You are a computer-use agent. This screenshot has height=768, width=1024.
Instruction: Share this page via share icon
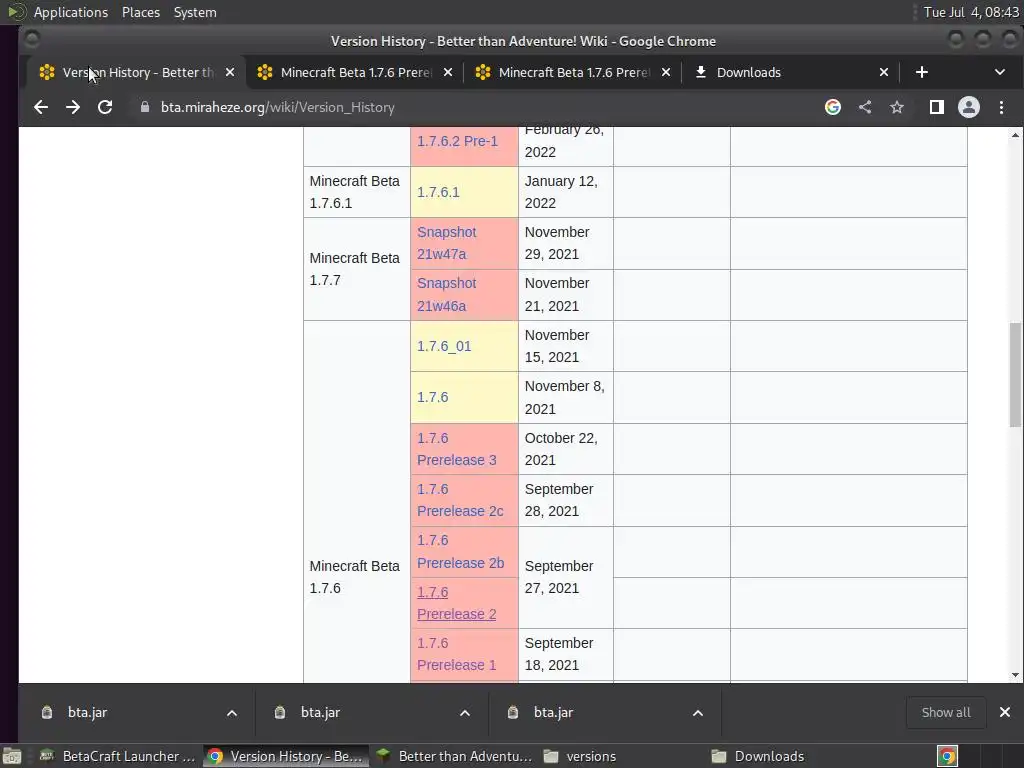point(865,107)
